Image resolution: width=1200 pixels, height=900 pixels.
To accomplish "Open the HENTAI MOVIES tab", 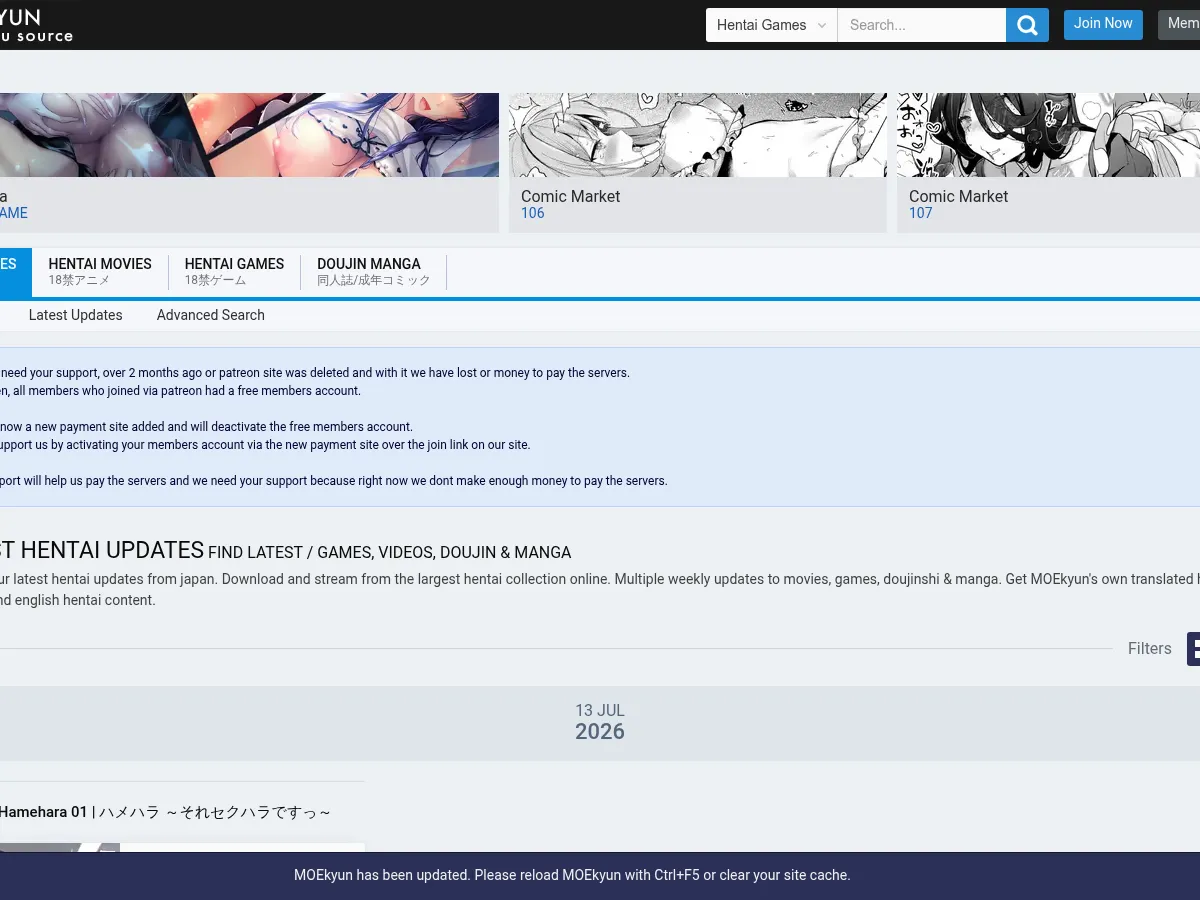I will pos(100,272).
